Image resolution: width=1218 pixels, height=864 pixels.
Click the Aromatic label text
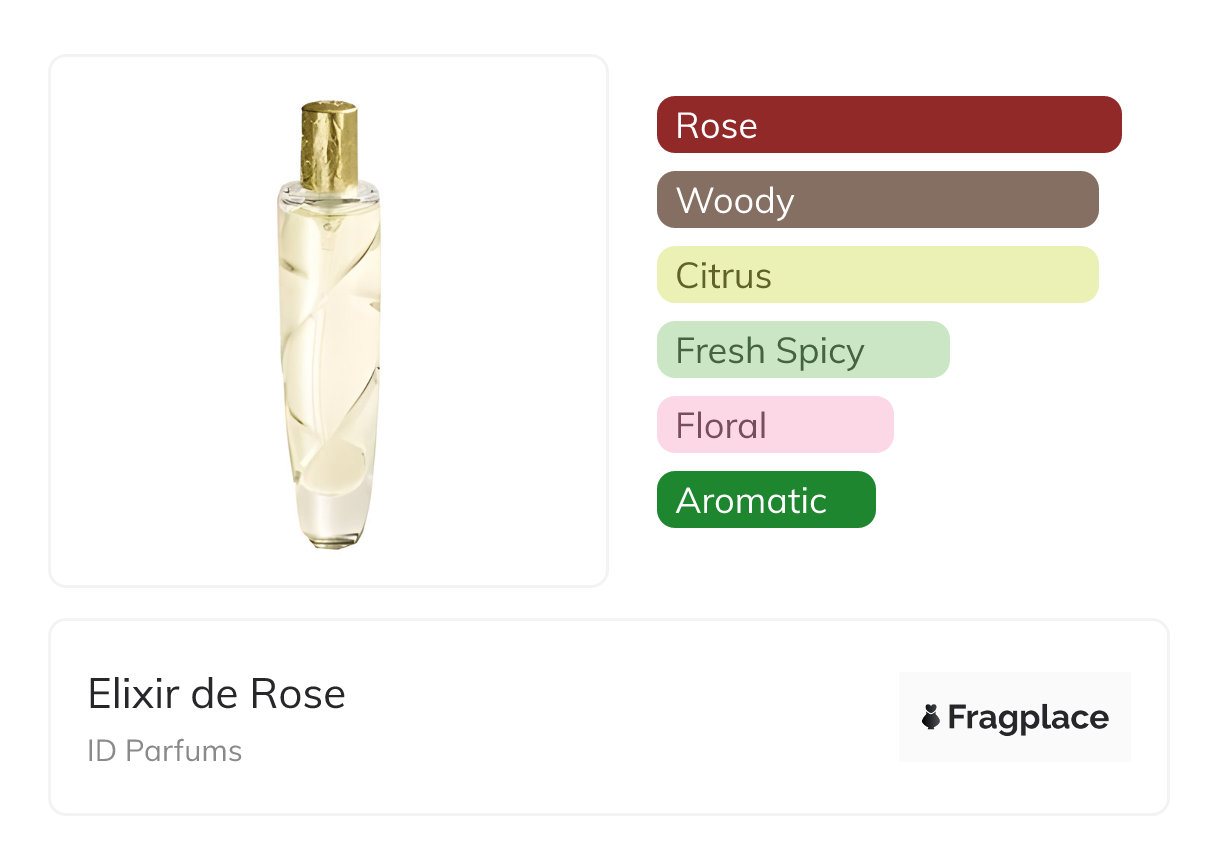pyautogui.click(x=751, y=501)
